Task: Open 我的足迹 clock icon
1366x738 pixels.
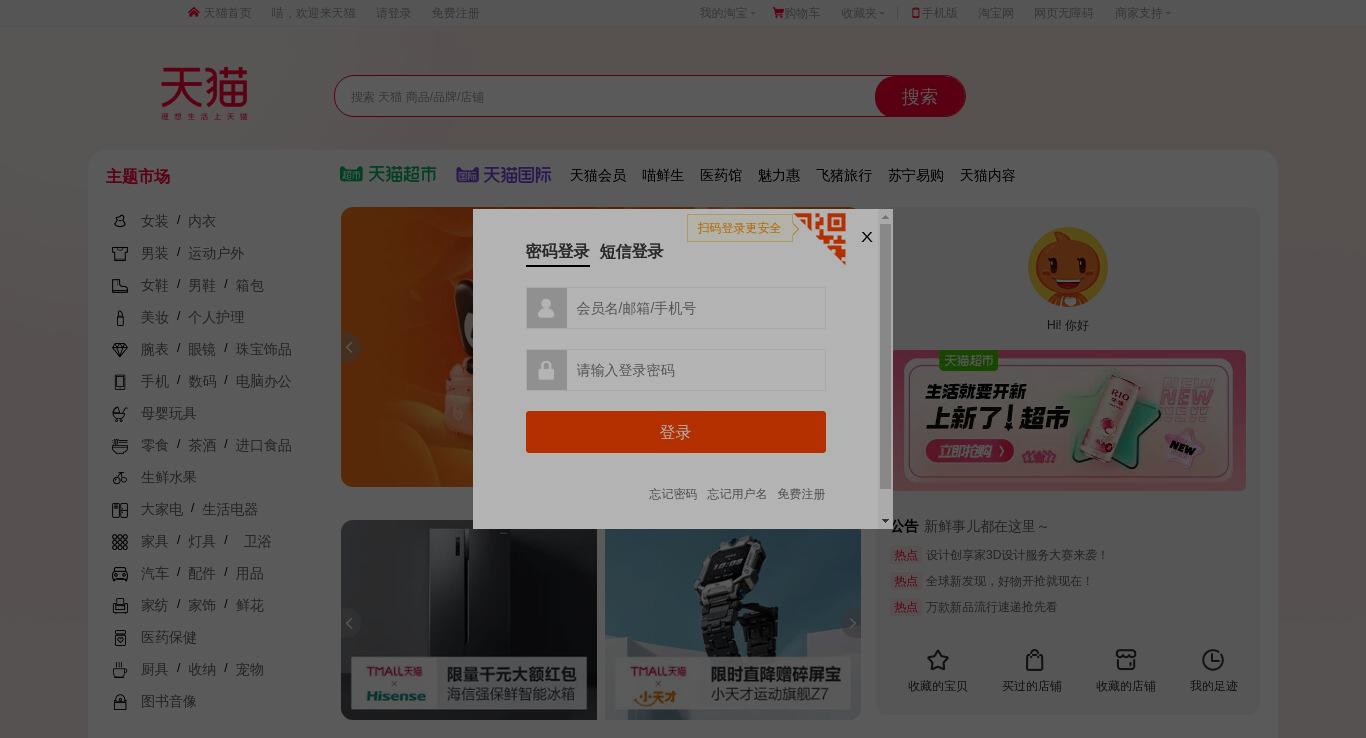Action: (1213, 660)
